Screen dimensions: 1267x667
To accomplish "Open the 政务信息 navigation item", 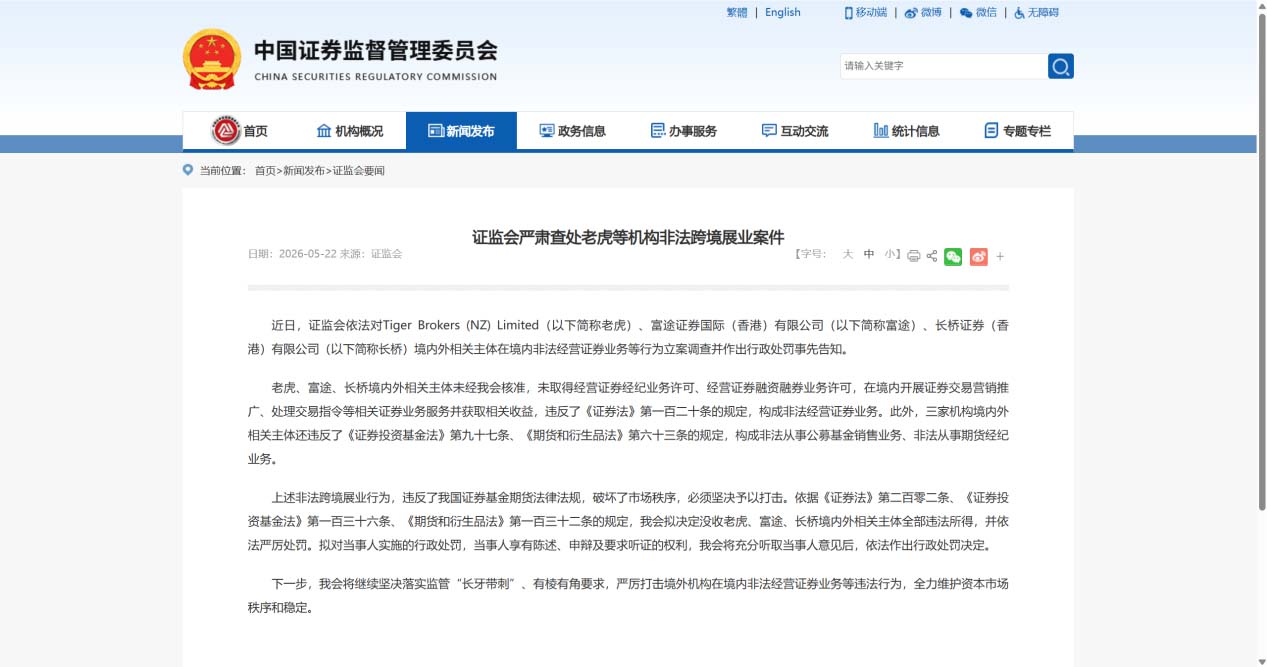I will (x=572, y=131).
